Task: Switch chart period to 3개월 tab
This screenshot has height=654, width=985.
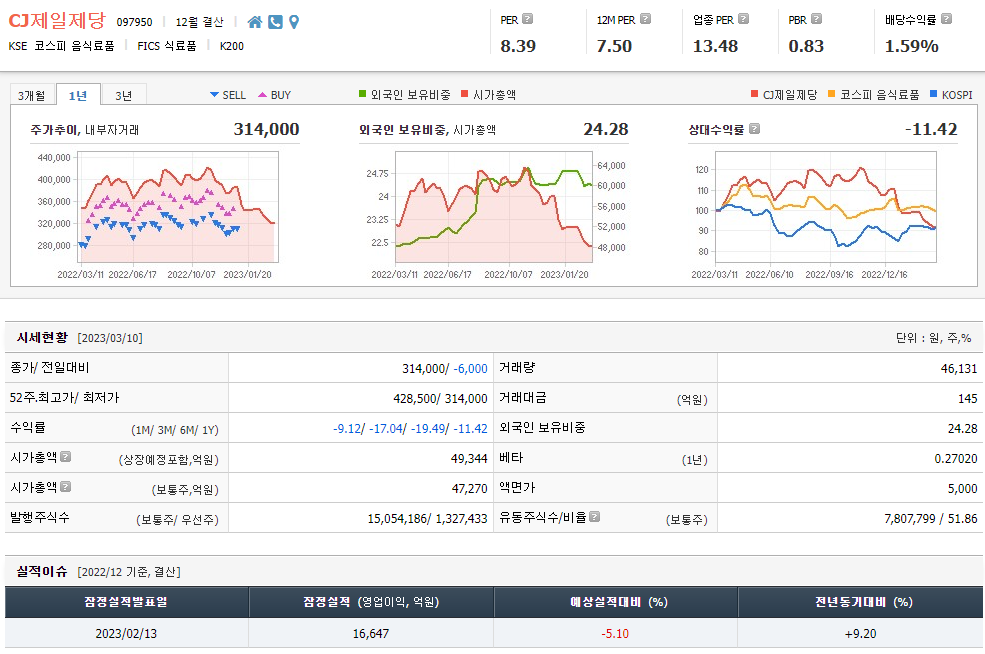Action: (x=31, y=95)
